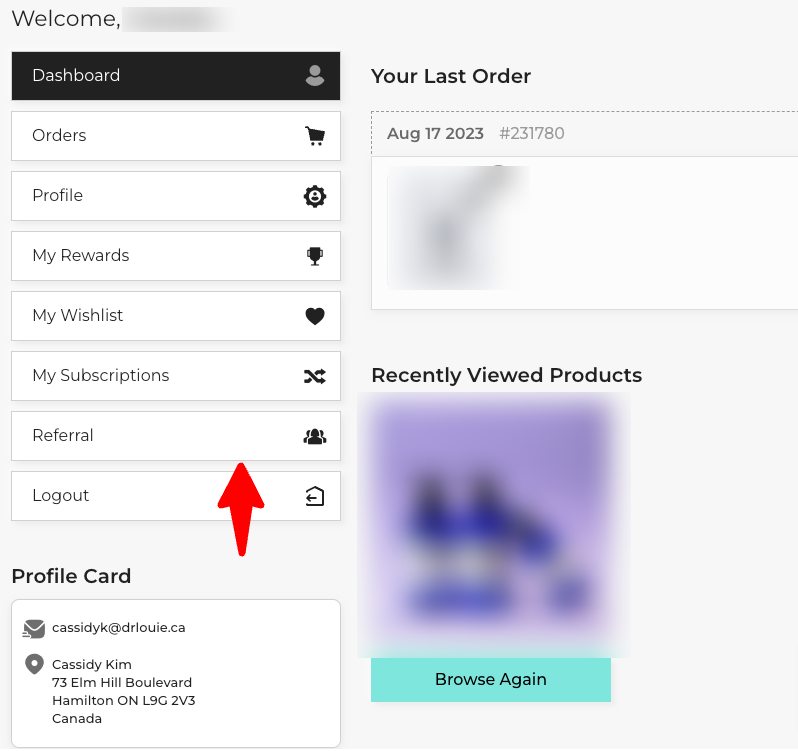
Task: Click the Logout exit arrow icon
Action: [315, 496]
